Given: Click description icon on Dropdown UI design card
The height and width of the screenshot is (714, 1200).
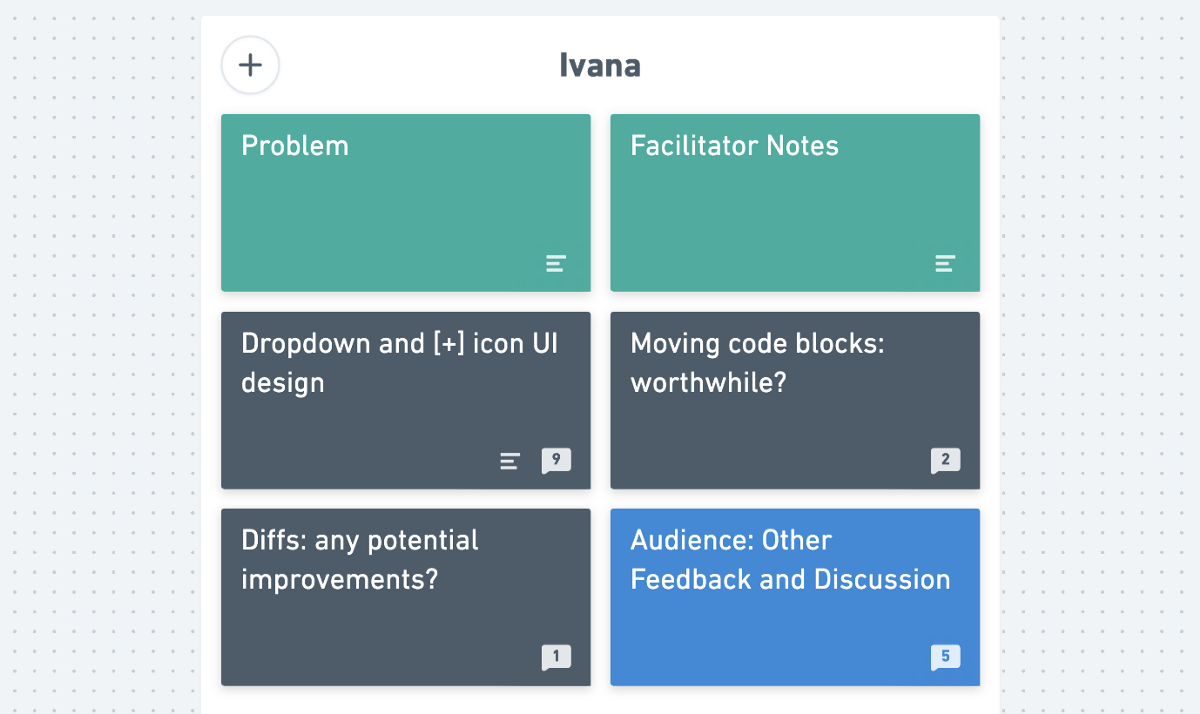Looking at the screenshot, I should tap(510, 461).
